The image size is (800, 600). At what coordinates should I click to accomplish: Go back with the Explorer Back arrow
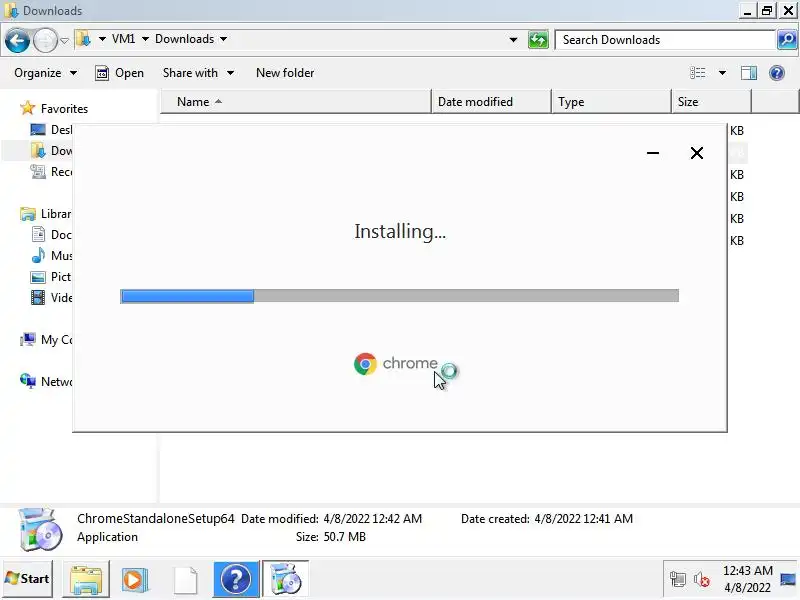[17, 40]
